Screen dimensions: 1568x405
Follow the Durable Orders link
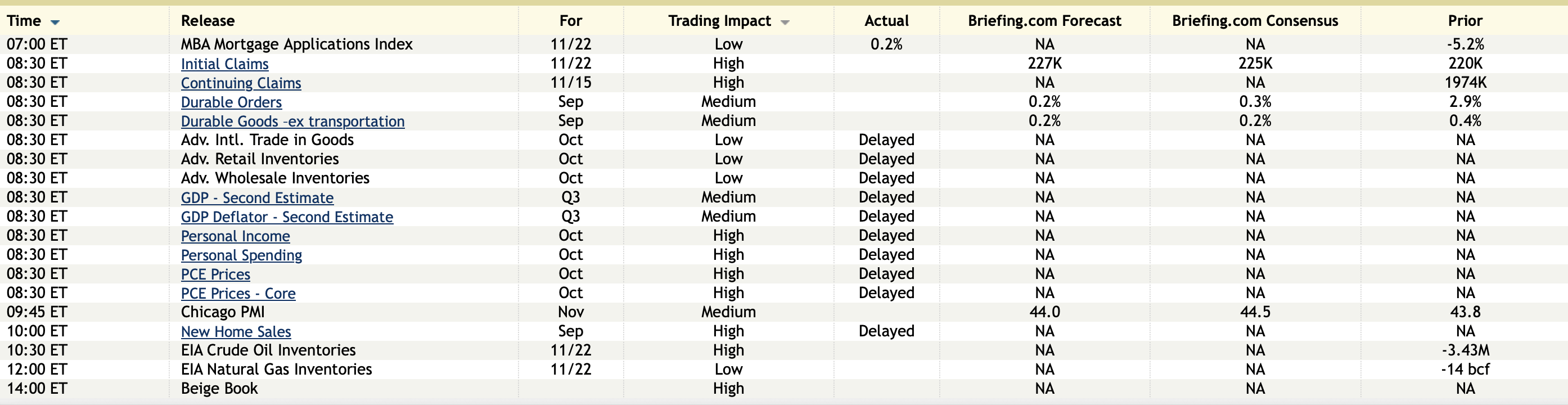pyautogui.click(x=231, y=102)
